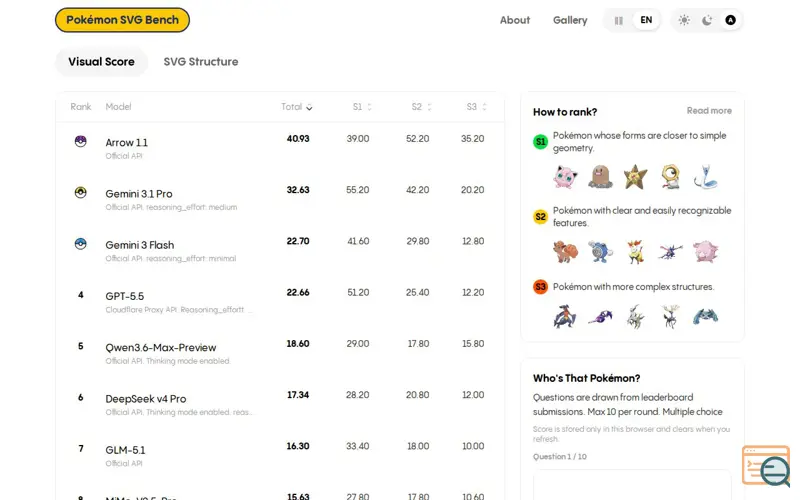Select the Diglett thumbnail in S1

[x=600, y=177]
